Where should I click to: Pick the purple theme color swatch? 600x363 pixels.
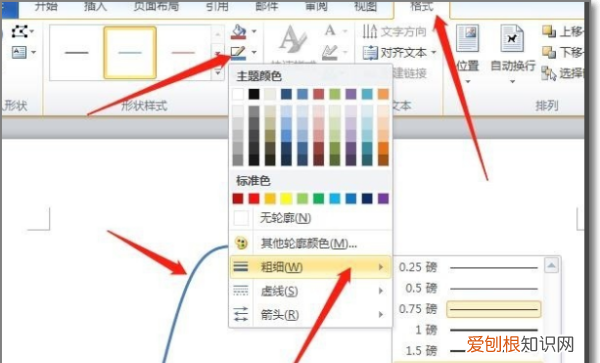[x=351, y=94]
